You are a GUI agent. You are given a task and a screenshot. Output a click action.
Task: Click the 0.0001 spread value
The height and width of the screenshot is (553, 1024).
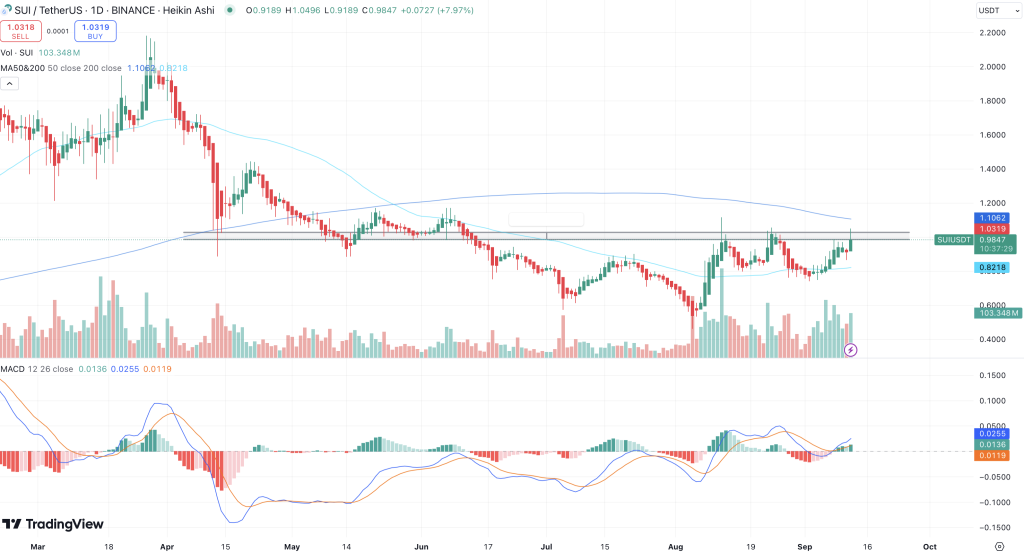coord(58,31)
